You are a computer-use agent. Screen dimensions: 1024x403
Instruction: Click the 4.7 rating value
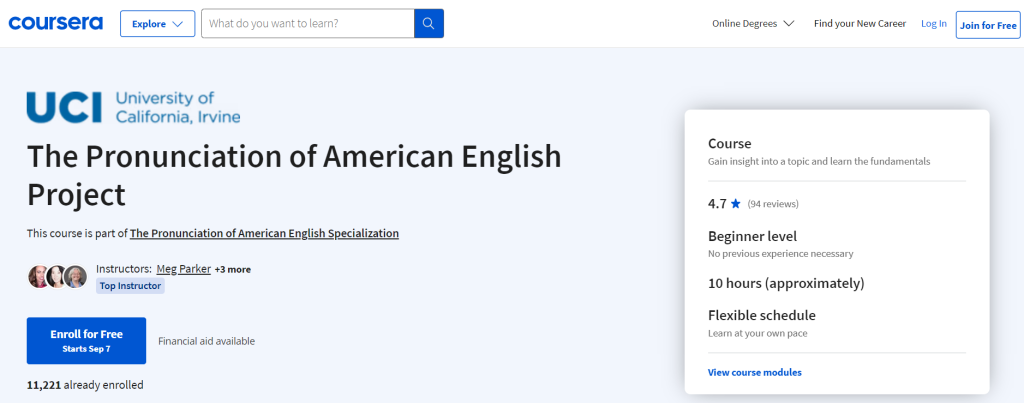point(717,204)
